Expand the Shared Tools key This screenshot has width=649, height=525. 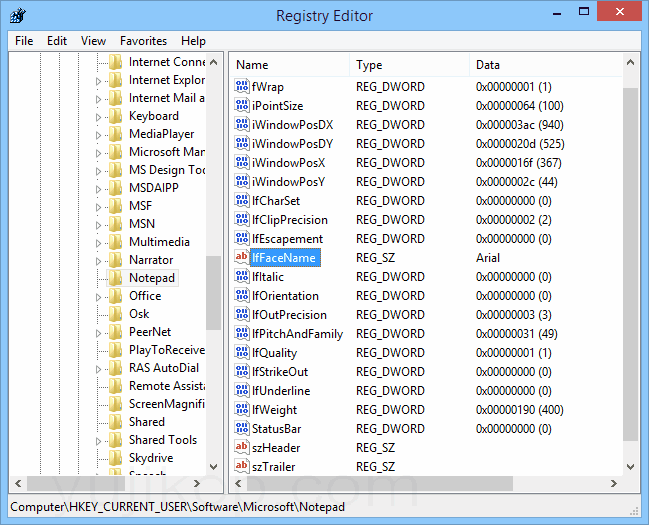tap(98, 441)
